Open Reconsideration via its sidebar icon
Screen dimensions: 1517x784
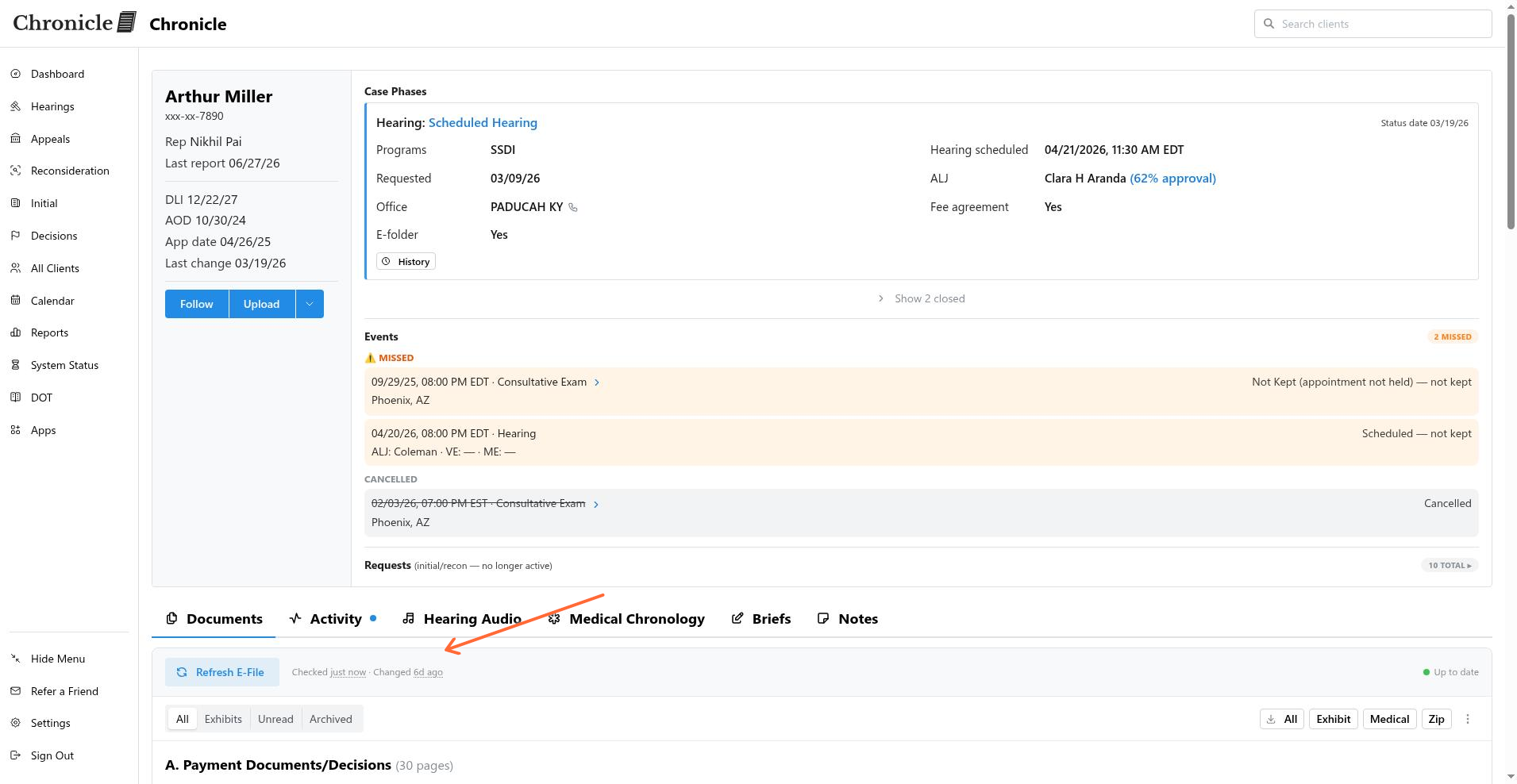click(x=15, y=171)
